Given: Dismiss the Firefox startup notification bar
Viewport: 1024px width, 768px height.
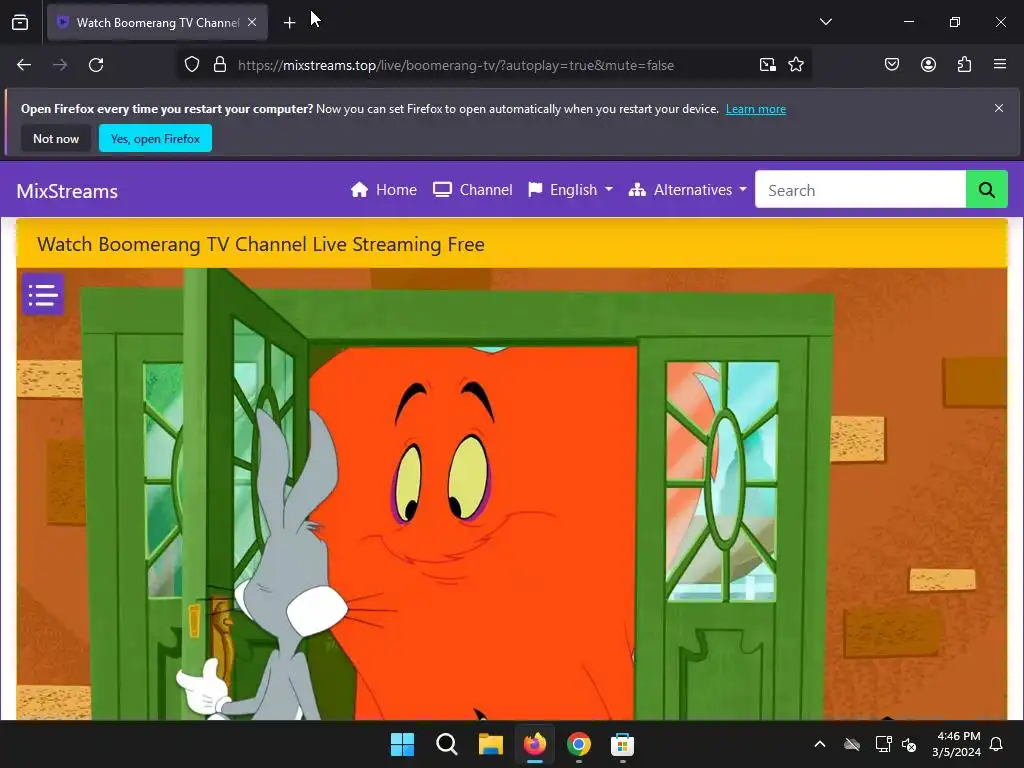Looking at the screenshot, I should (x=999, y=108).
